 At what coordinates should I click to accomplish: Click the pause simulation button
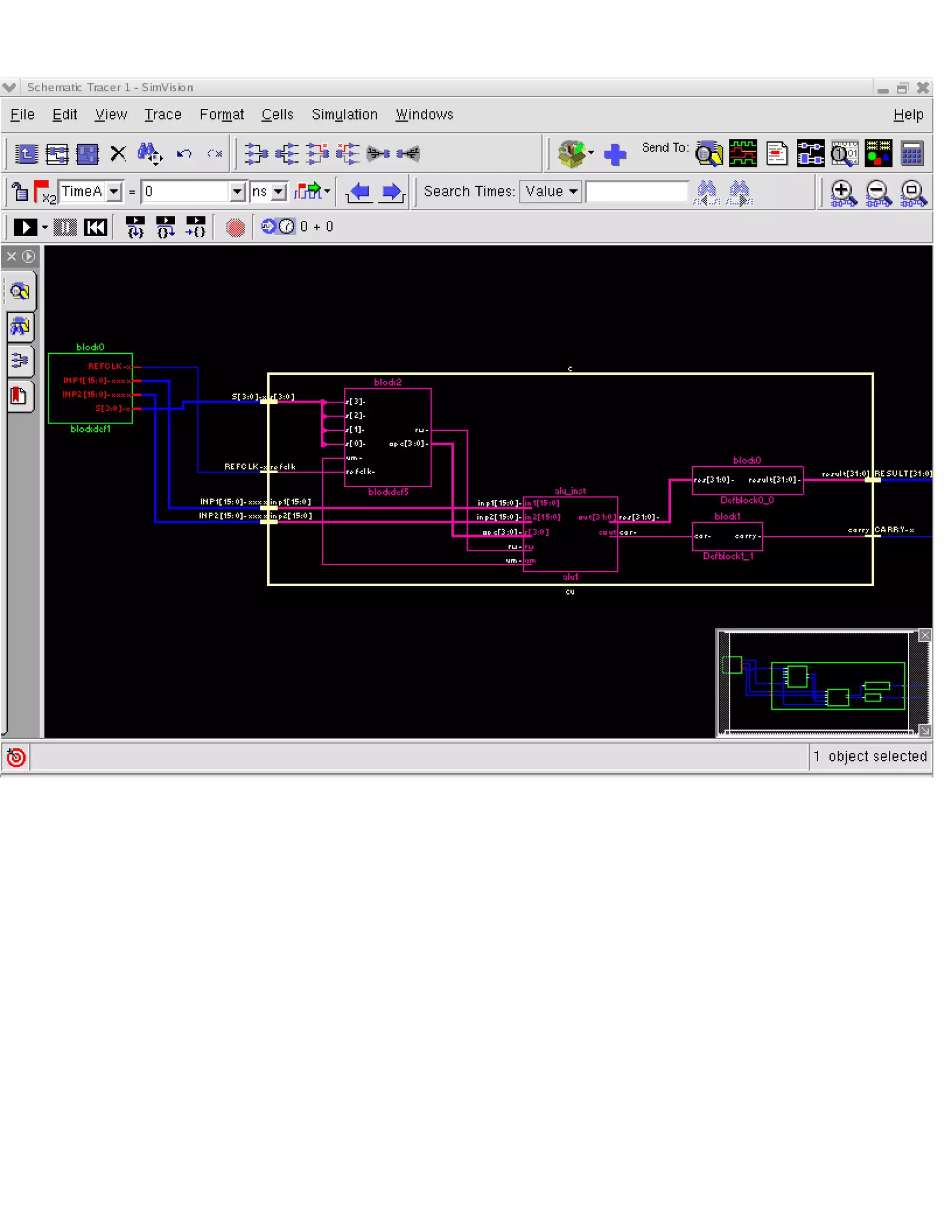coord(65,227)
